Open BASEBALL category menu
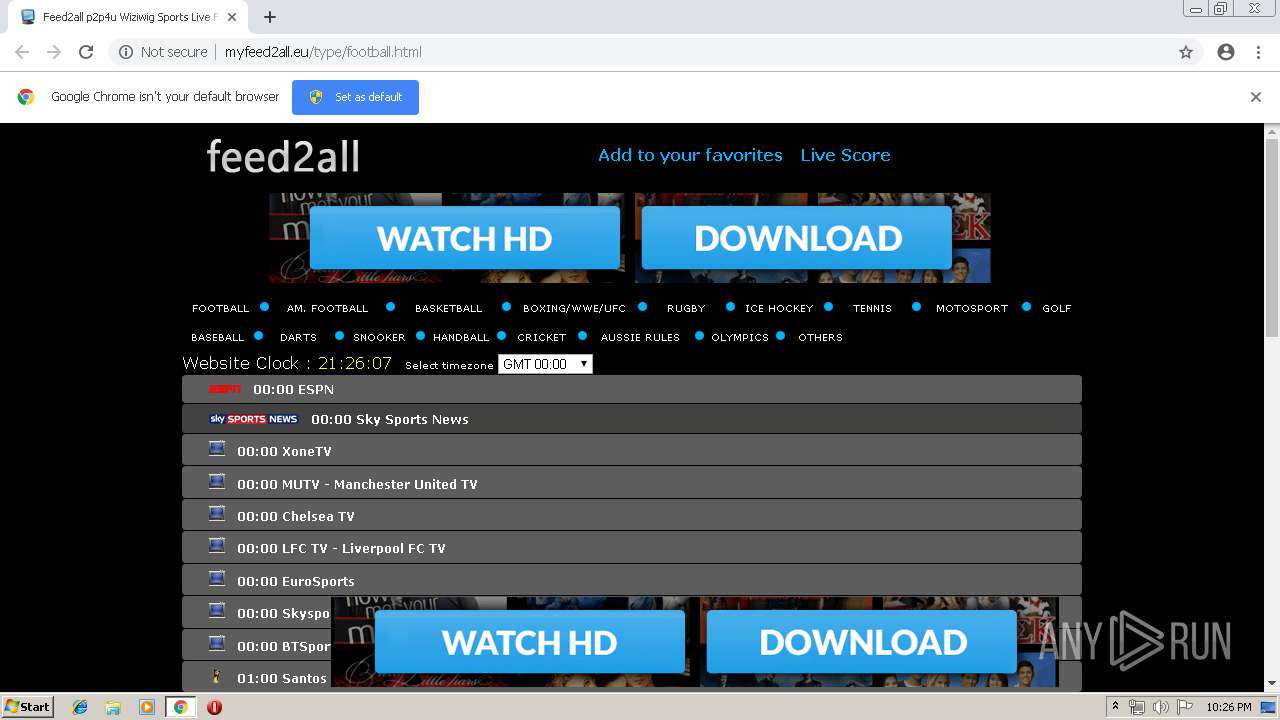This screenshot has height=720, width=1280. point(218,337)
